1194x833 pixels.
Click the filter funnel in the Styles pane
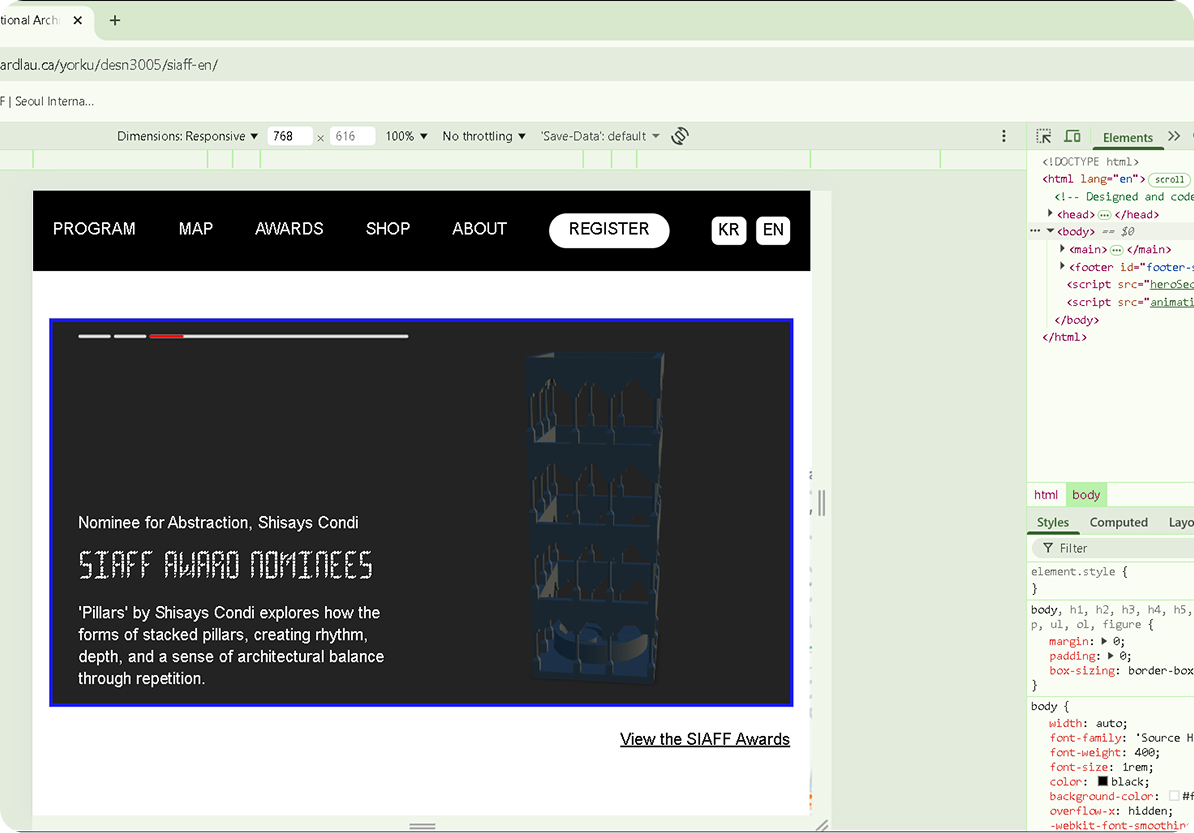1048,548
